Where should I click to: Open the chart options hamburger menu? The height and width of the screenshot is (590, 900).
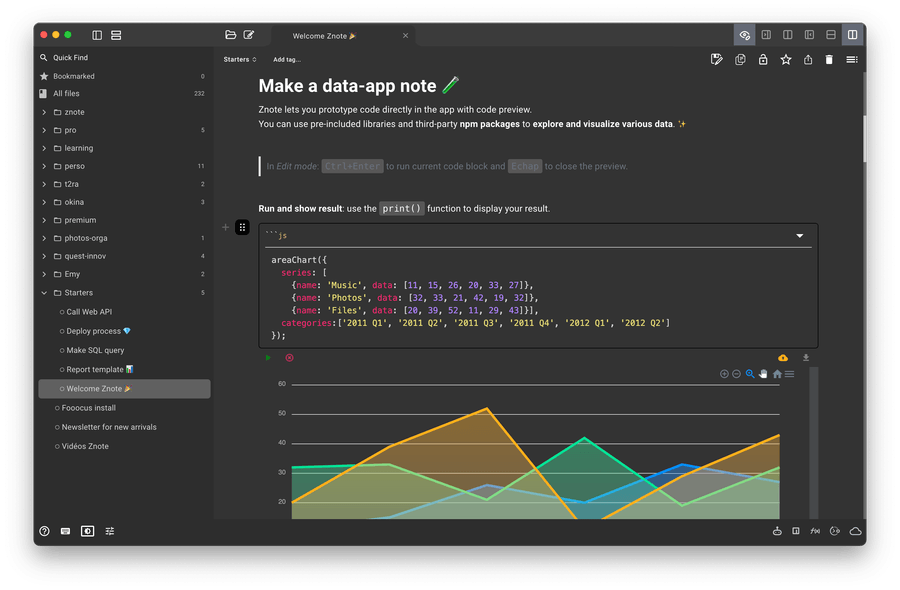tap(789, 373)
